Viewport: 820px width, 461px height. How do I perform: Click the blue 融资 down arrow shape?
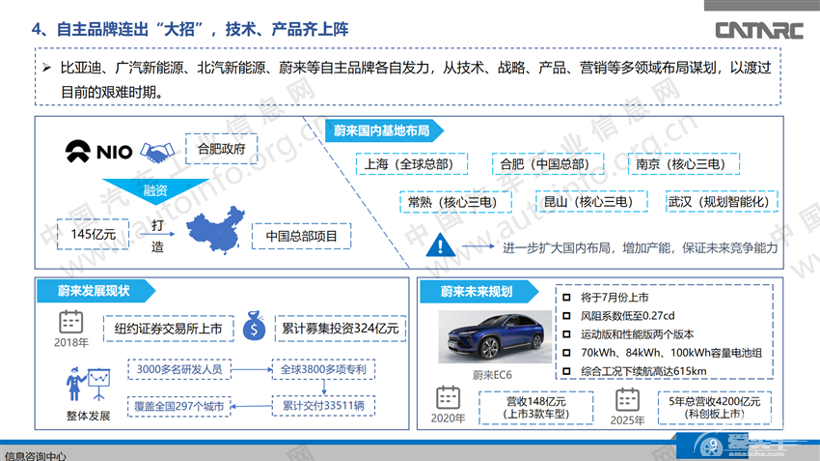click(156, 191)
